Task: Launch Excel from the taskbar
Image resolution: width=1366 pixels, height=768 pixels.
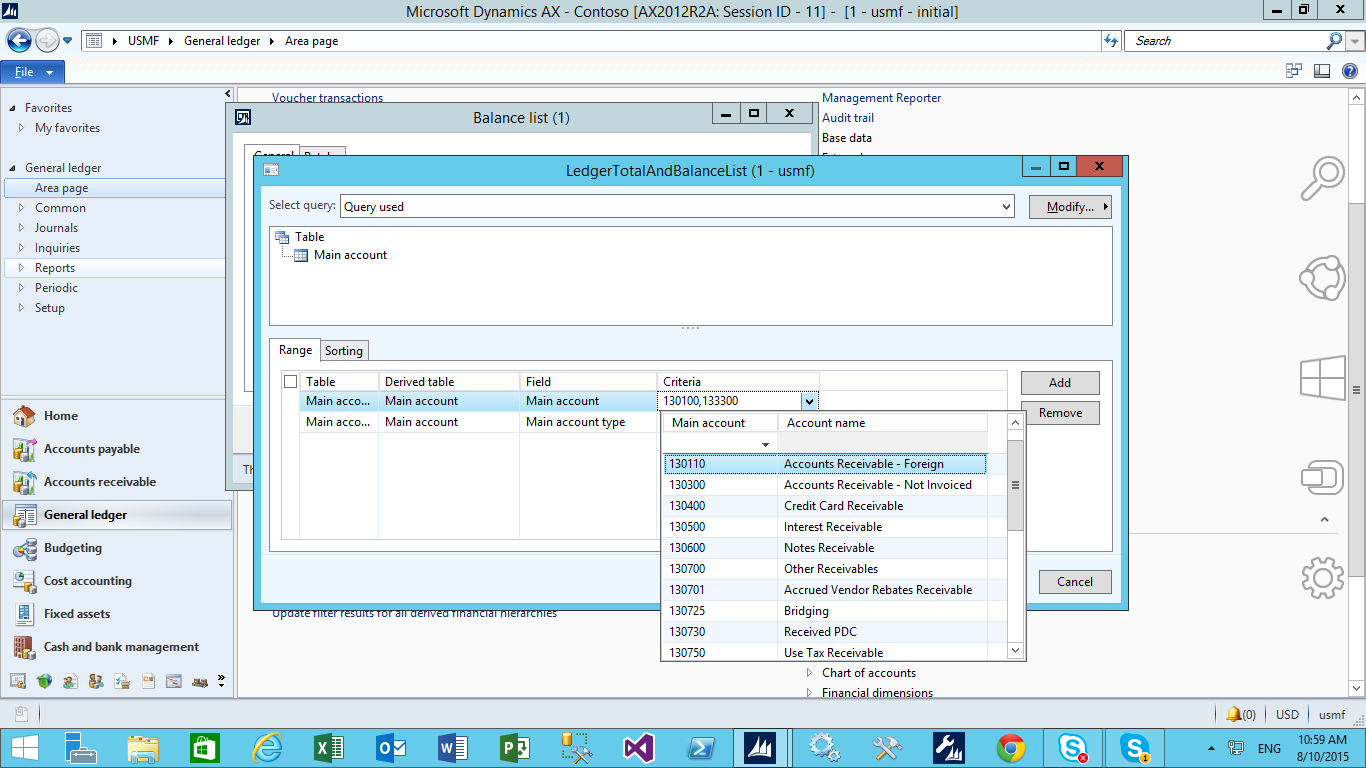Action: coord(329,747)
